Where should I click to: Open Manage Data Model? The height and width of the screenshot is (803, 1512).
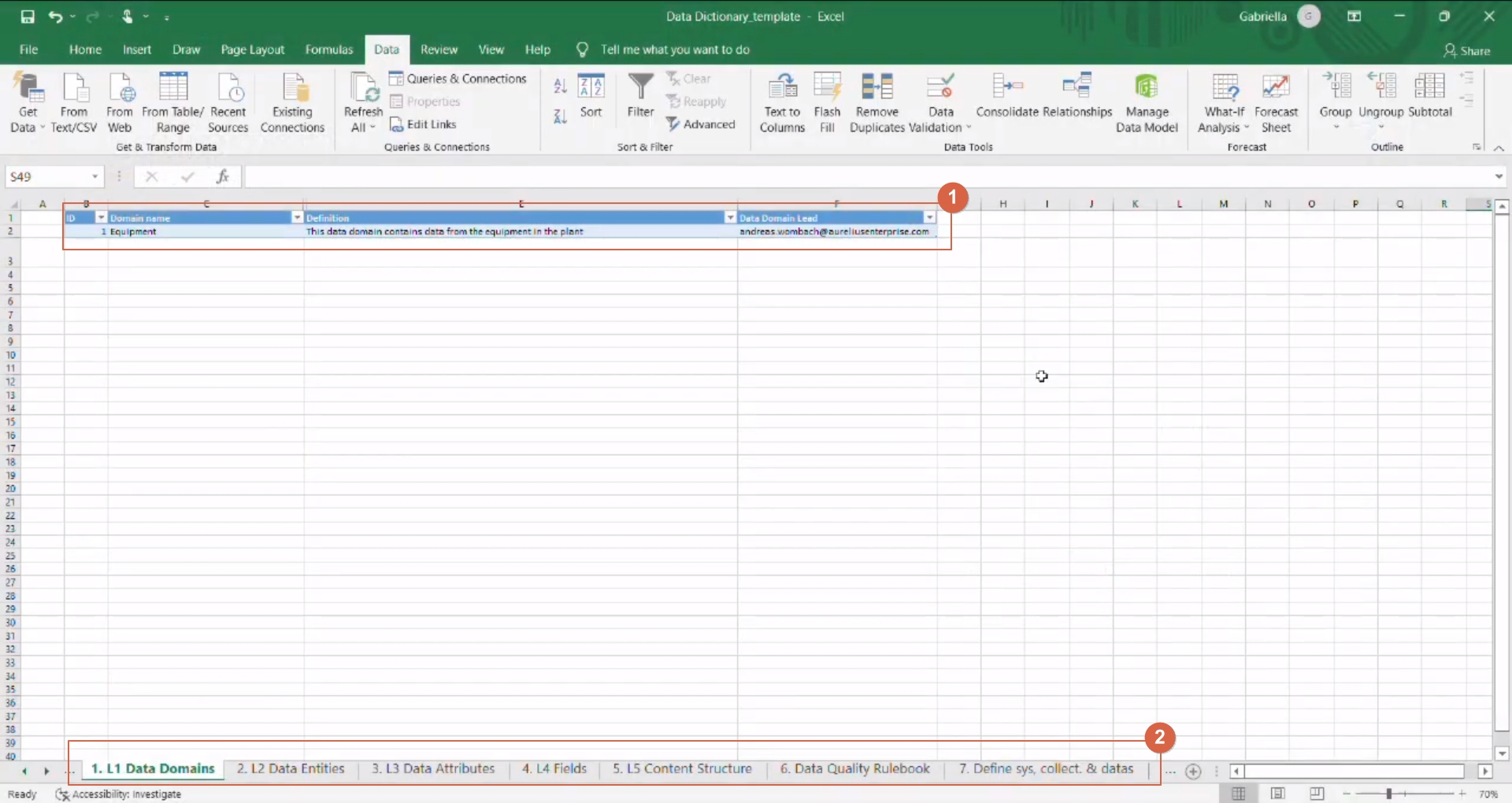(x=1147, y=103)
